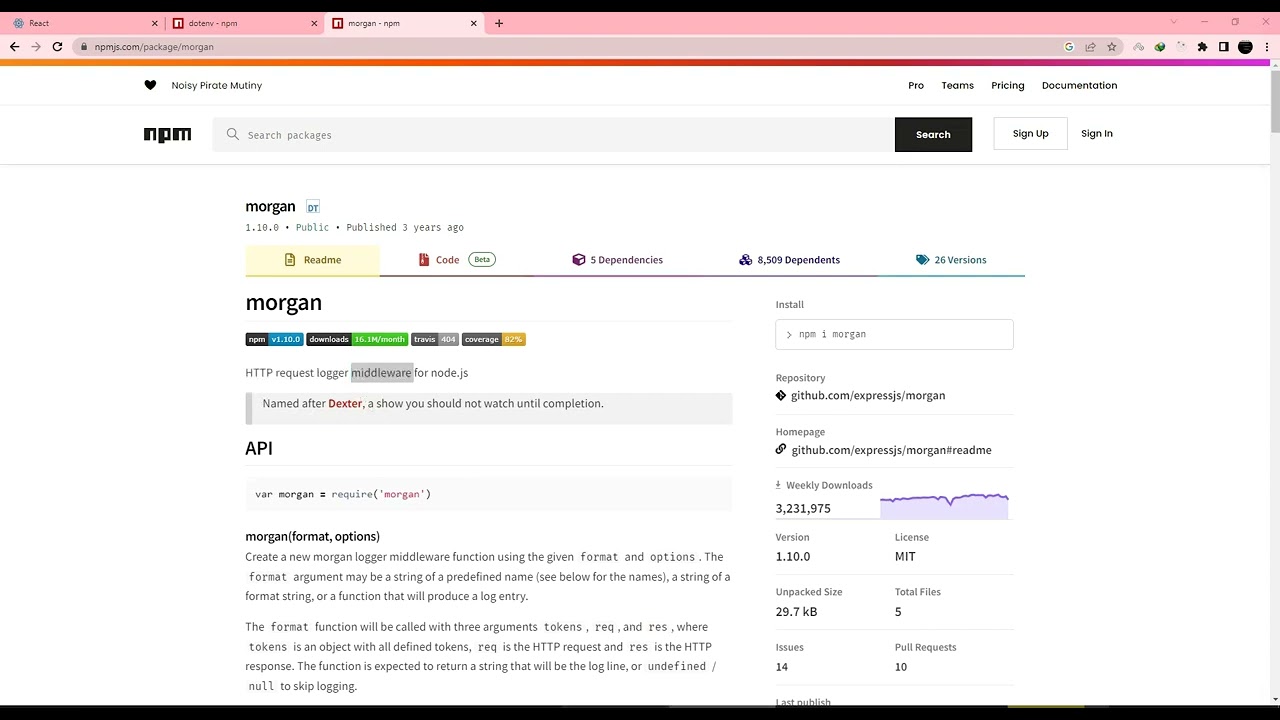Click the 3,231,975 downloads count
The height and width of the screenshot is (720, 1280).
(x=803, y=509)
